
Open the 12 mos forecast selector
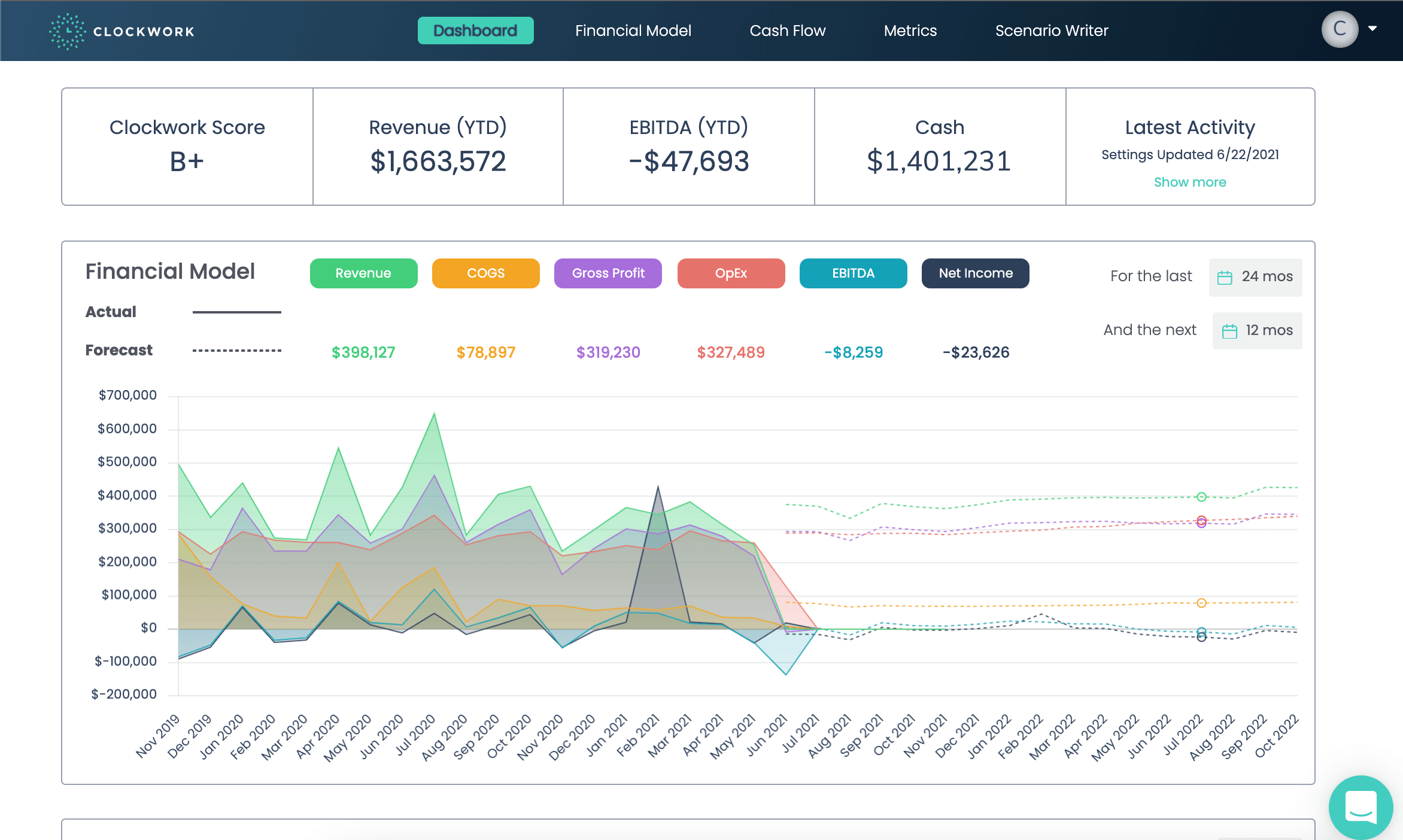1257,330
